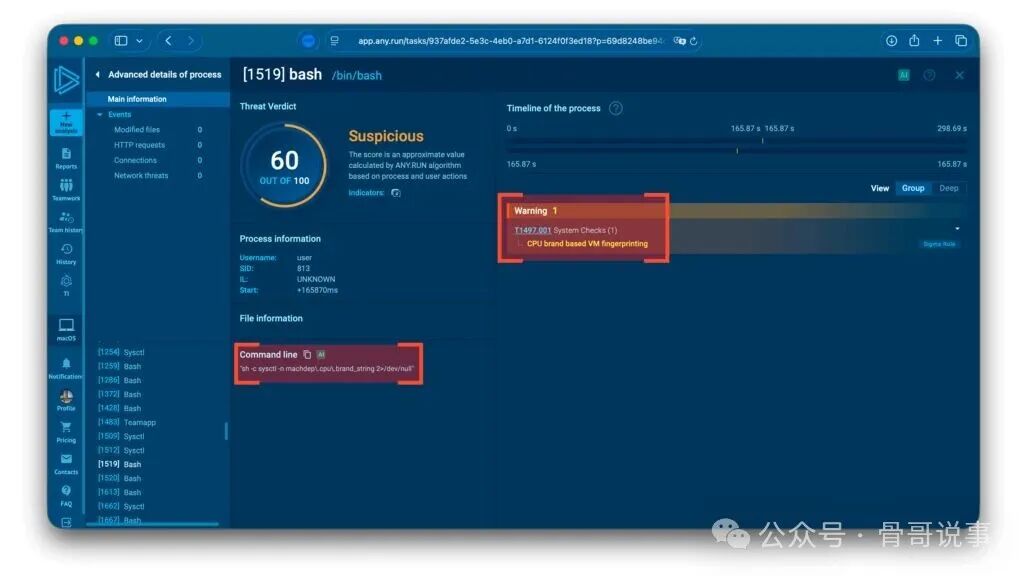This screenshot has height=576, width=1024.
Task: Select process [1662] Sysctl
Action: 121,507
